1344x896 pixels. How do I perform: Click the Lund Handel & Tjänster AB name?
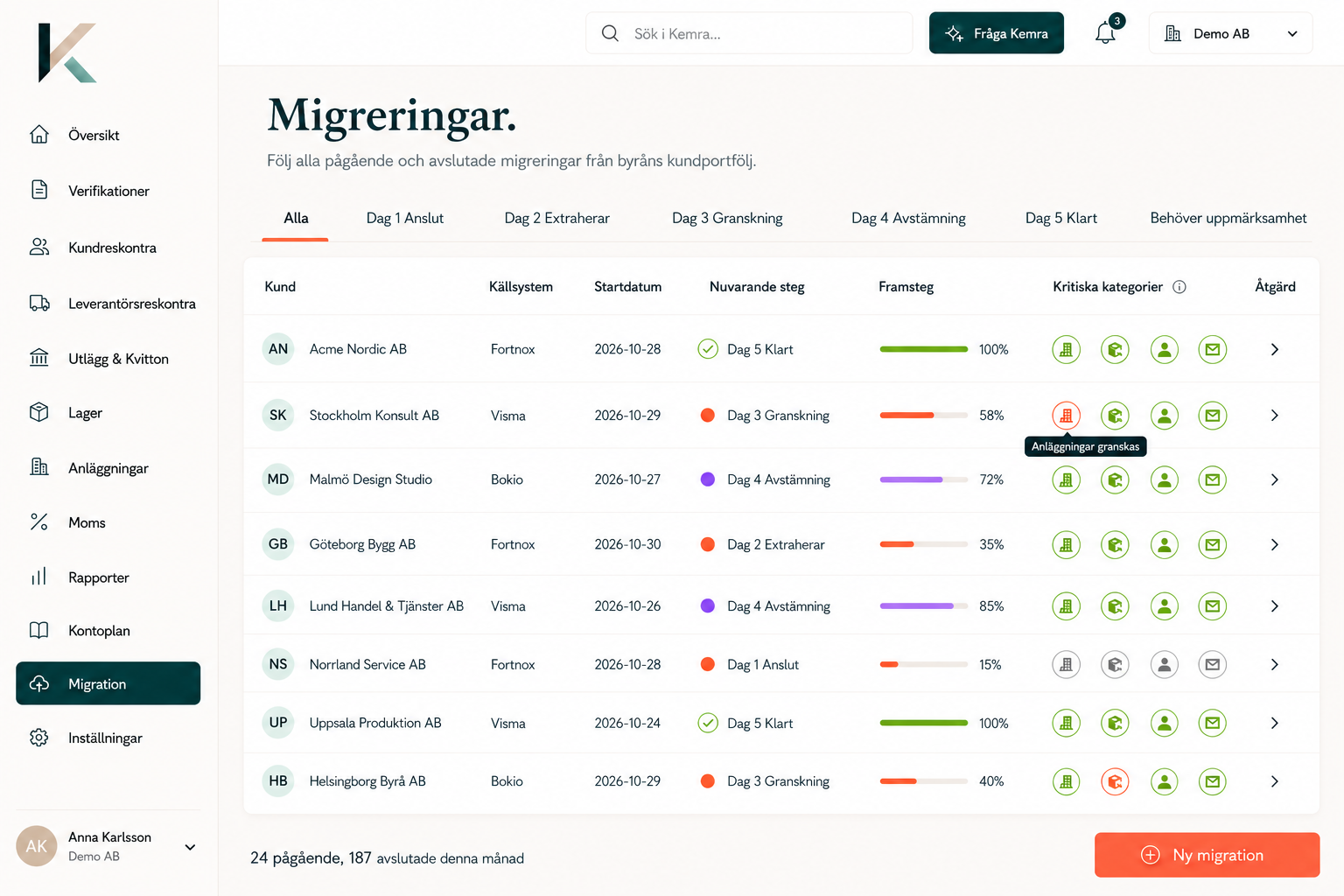click(x=387, y=606)
